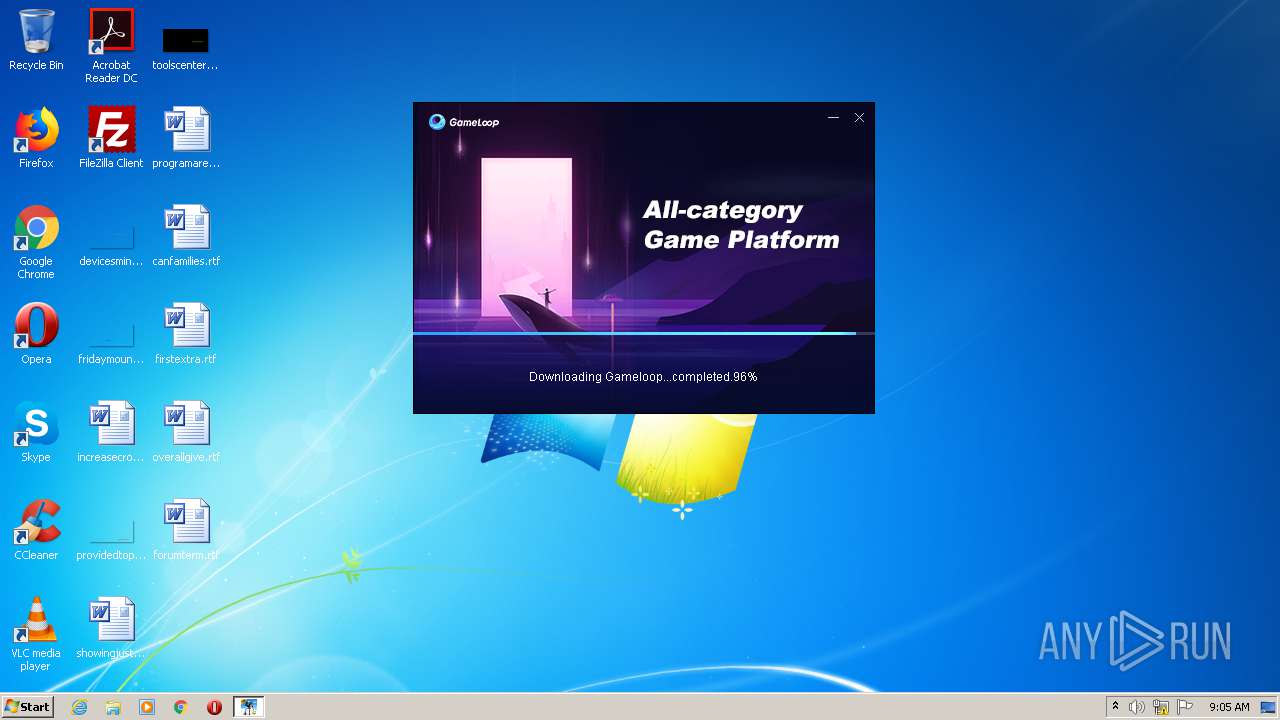Click the Gameloop logo in installer
The height and width of the screenshot is (720, 1280).
(x=464, y=122)
